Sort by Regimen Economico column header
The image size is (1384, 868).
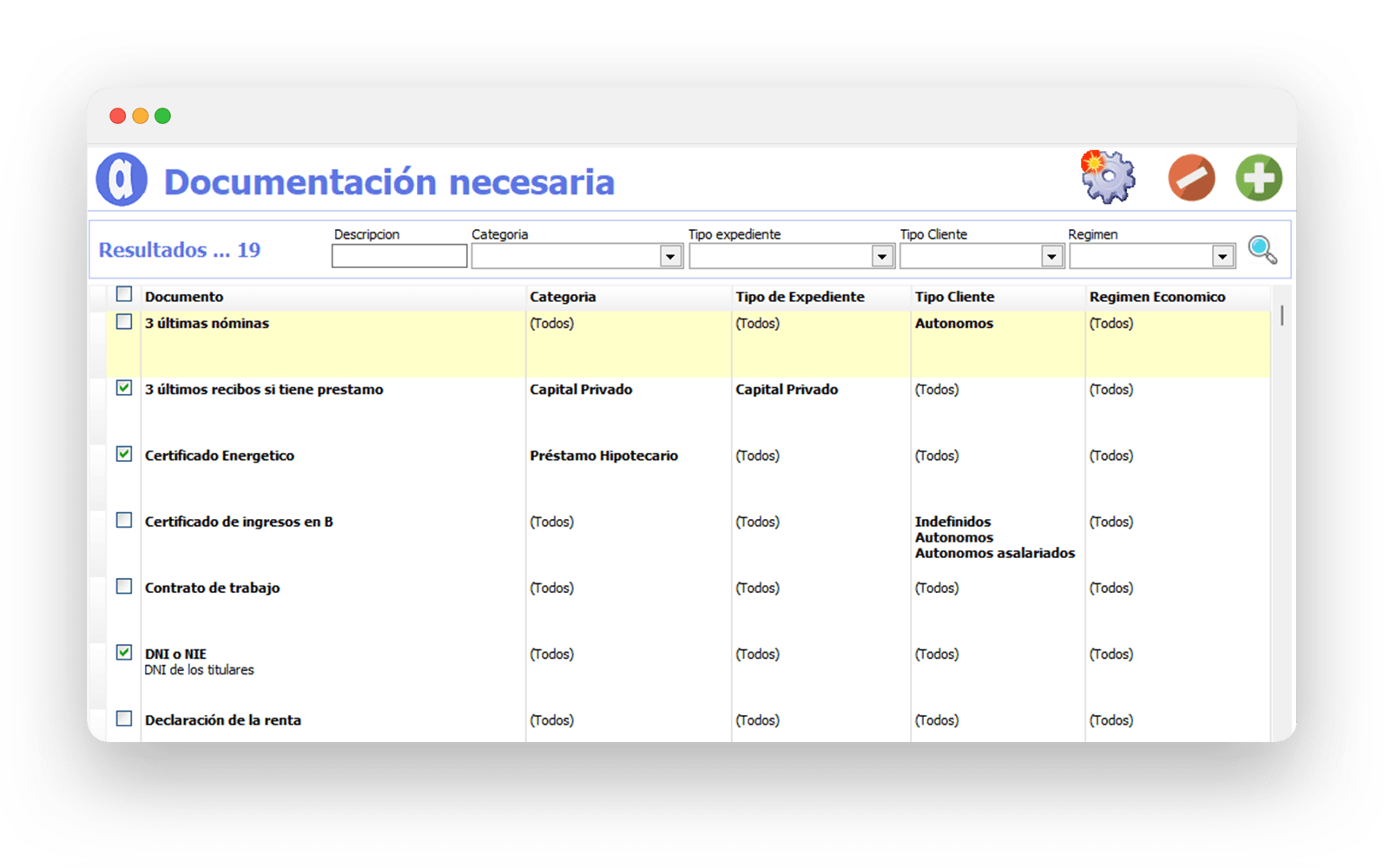click(x=1157, y=297)
